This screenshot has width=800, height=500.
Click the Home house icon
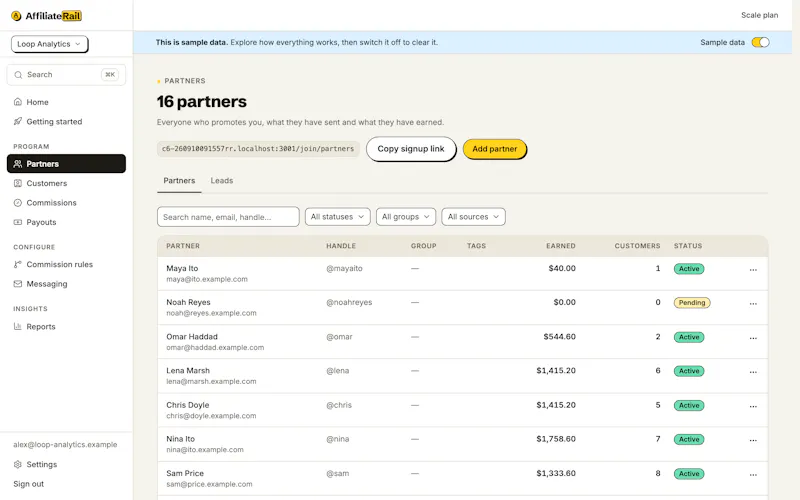pyautogui.click(x=18, y=102)
